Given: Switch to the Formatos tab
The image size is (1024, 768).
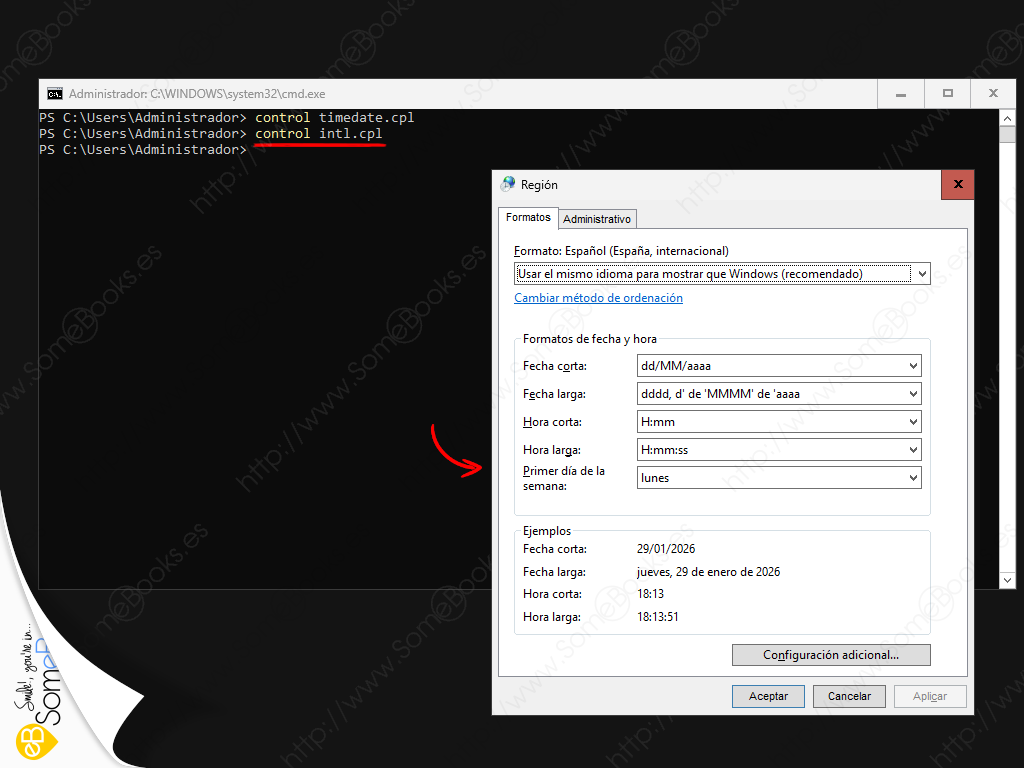Looking at the screenshot, I should 528,218.
